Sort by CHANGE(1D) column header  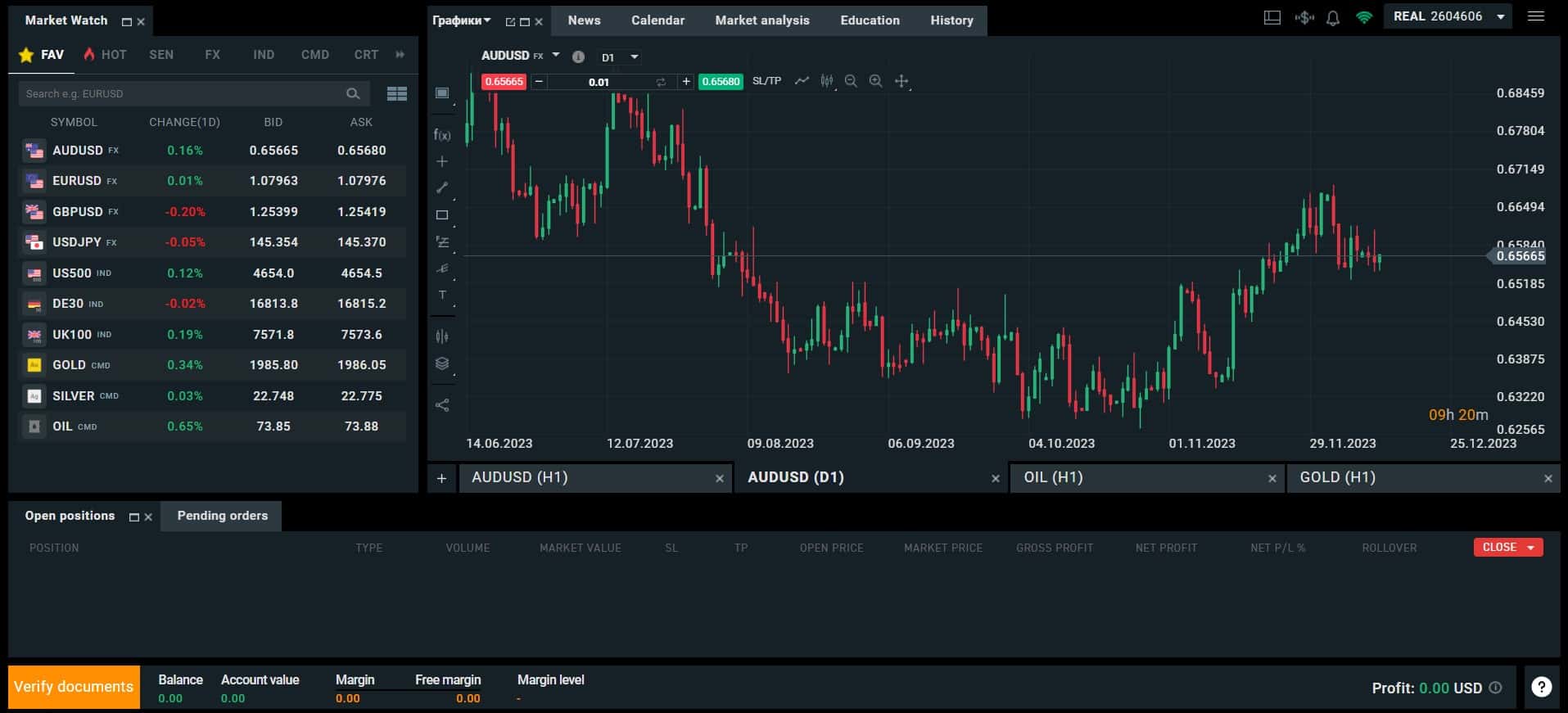(x=184, y=122)
